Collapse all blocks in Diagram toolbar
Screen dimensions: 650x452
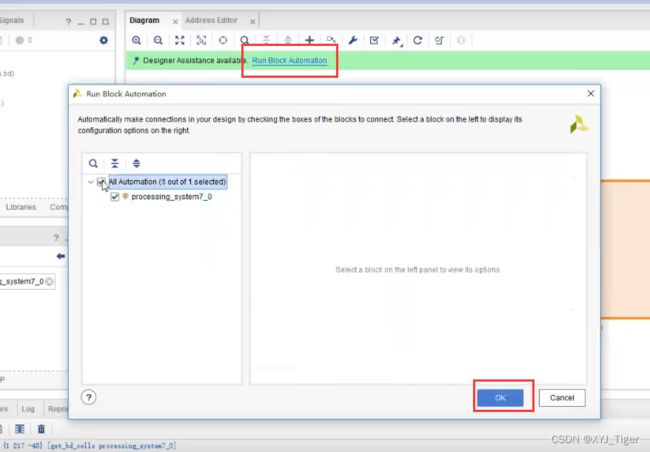(x=266, y=40)
